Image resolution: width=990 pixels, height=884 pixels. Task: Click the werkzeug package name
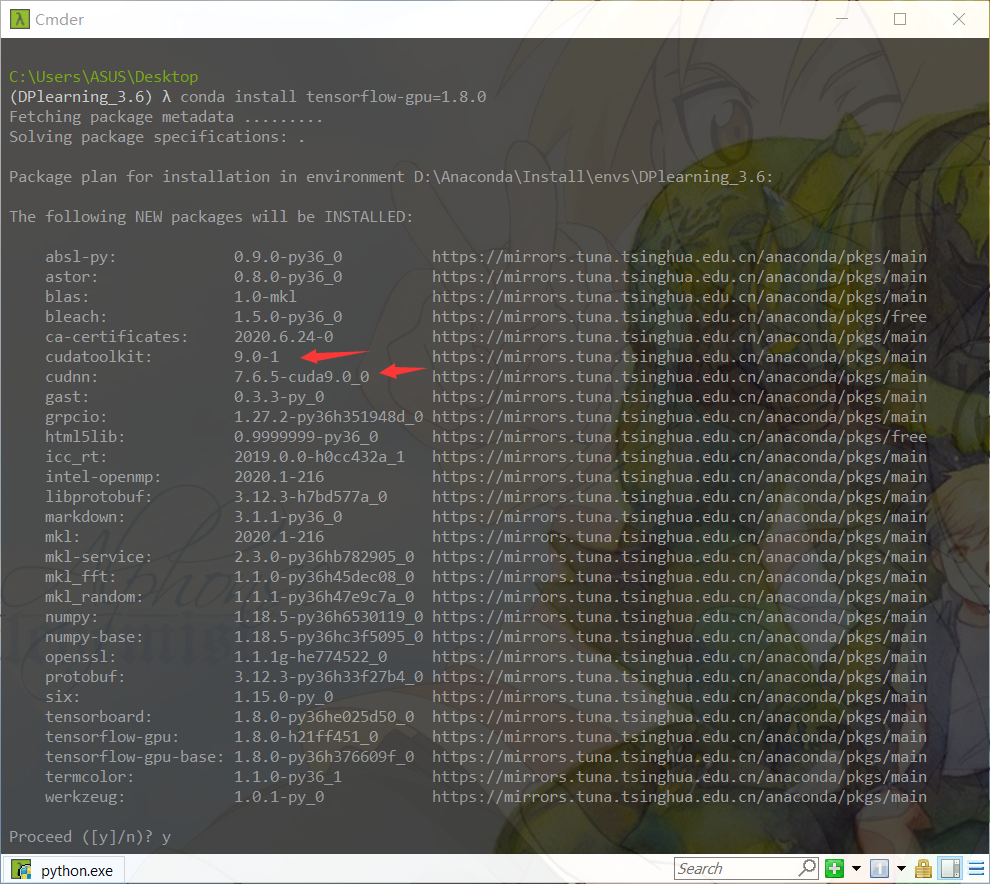[85, 797]
